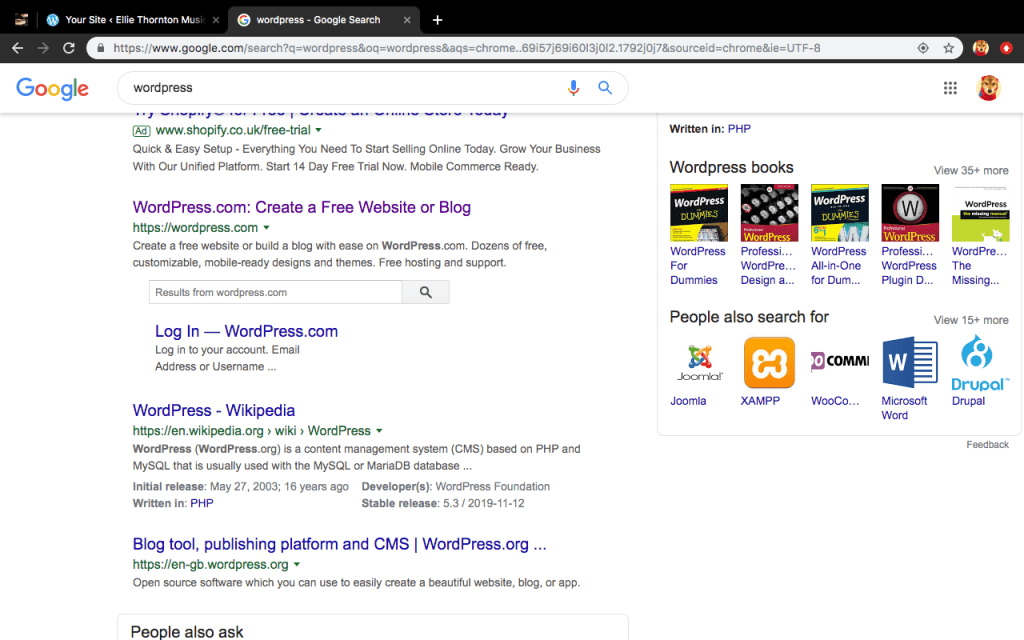Image resolution: width=1024 pixels, height=640 pixels.
Task: Go back using the browser back arrow
Action: click(17, 48)
